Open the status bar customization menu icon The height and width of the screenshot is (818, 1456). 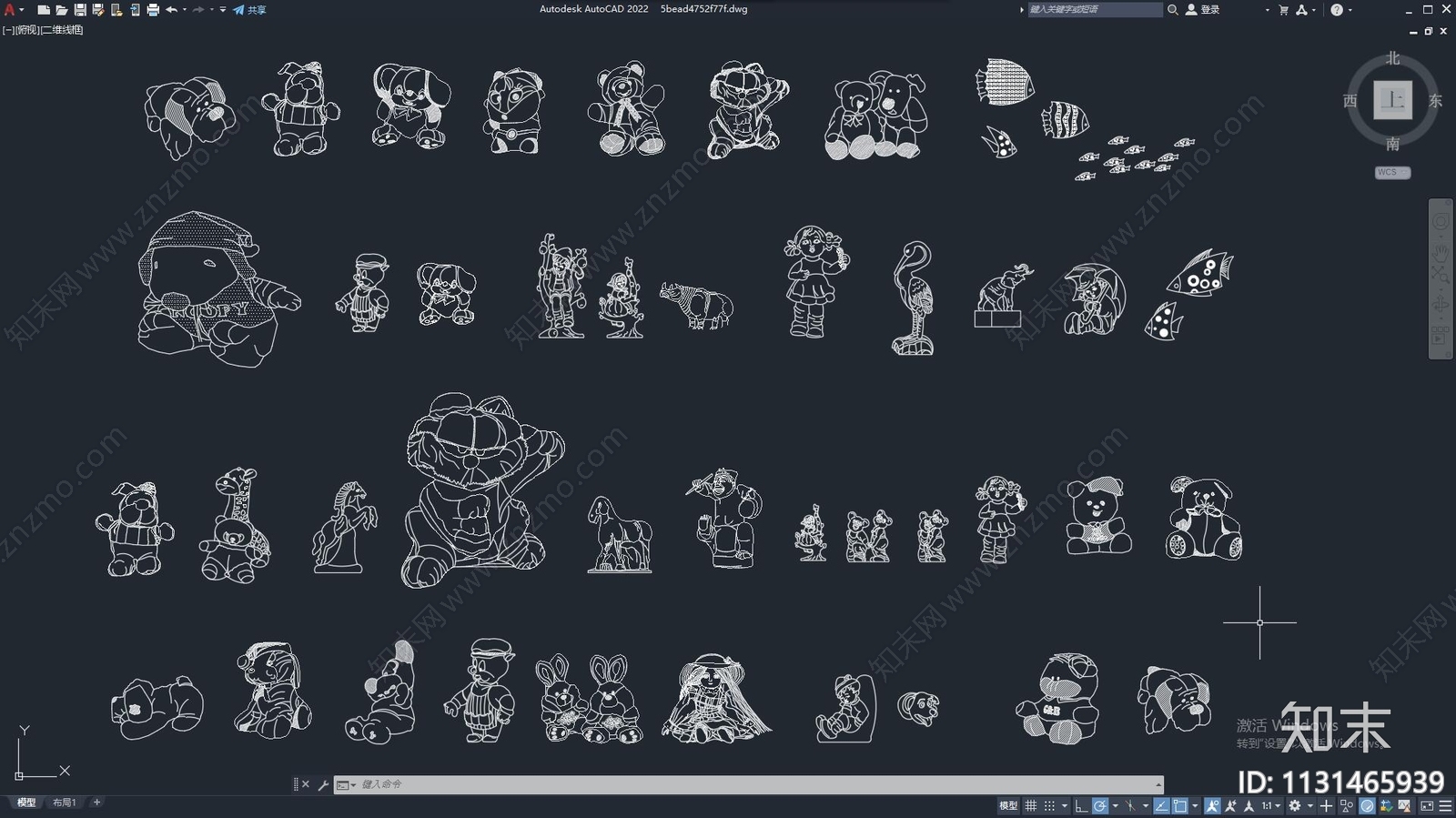click(x=1445, y=805)
